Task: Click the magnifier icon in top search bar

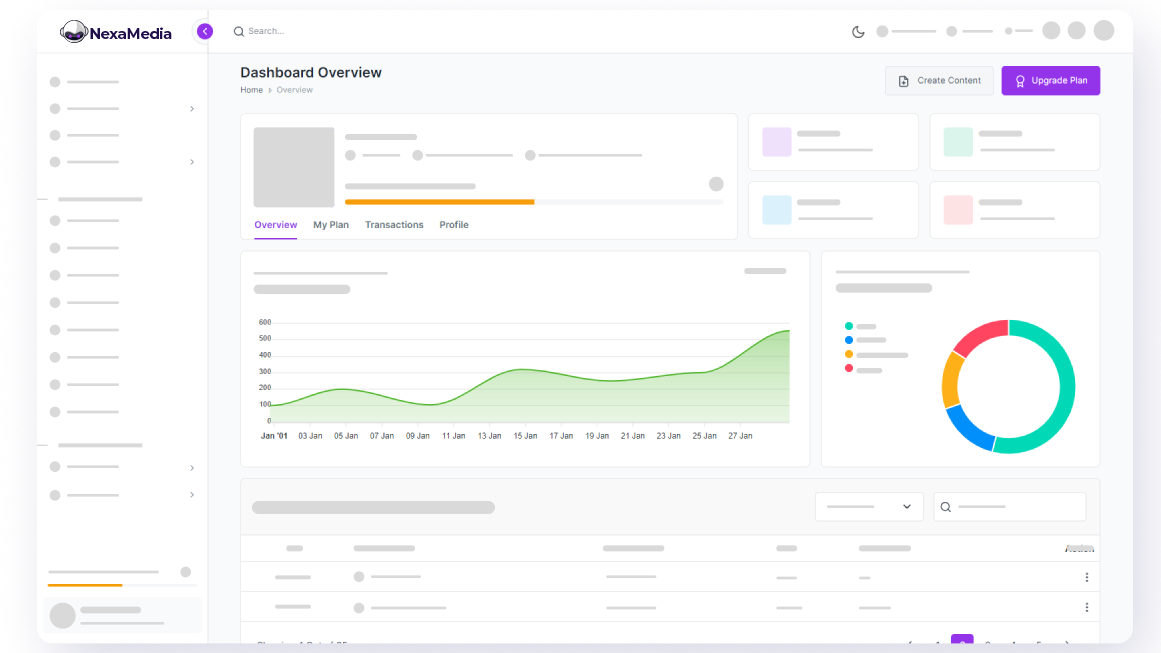Action: (x=239, y=31)
